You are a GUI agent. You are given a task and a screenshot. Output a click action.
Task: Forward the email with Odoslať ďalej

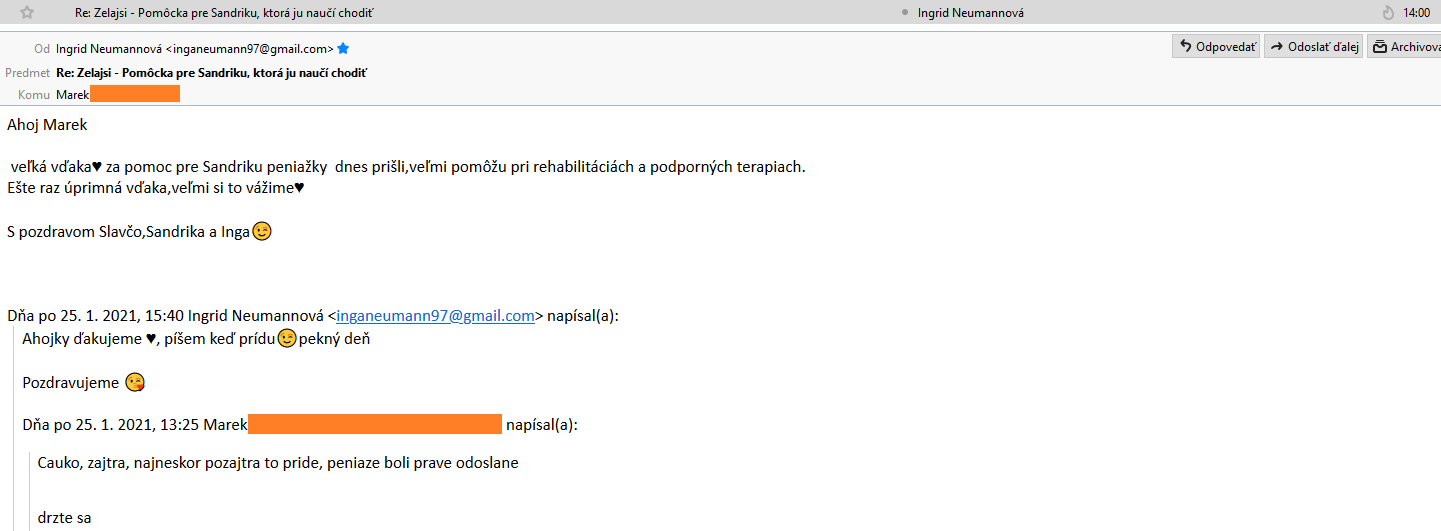(x=1314, y=47)
